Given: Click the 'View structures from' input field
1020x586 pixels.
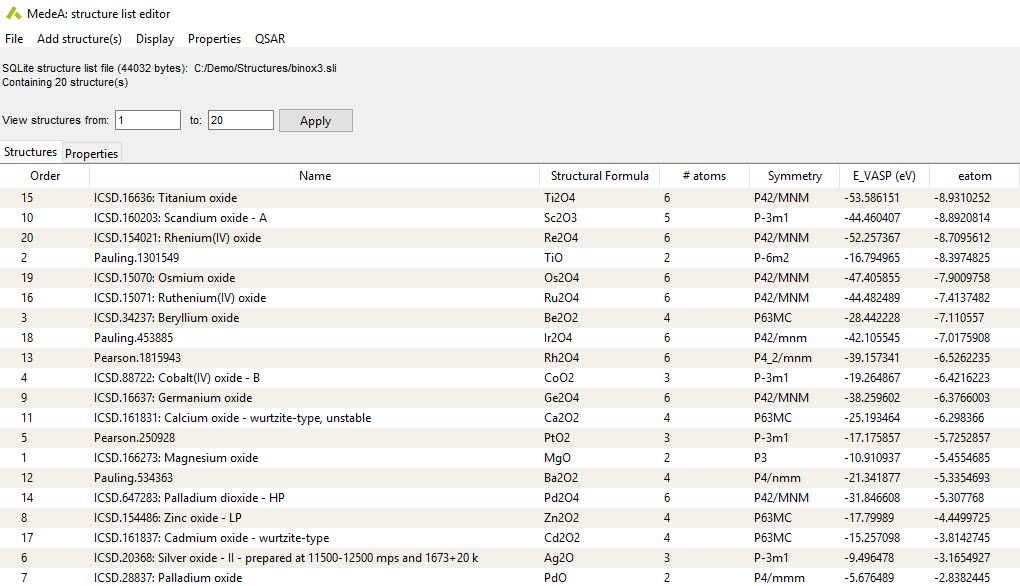Looking at the screenshot, I should click(x=148, y=120).
